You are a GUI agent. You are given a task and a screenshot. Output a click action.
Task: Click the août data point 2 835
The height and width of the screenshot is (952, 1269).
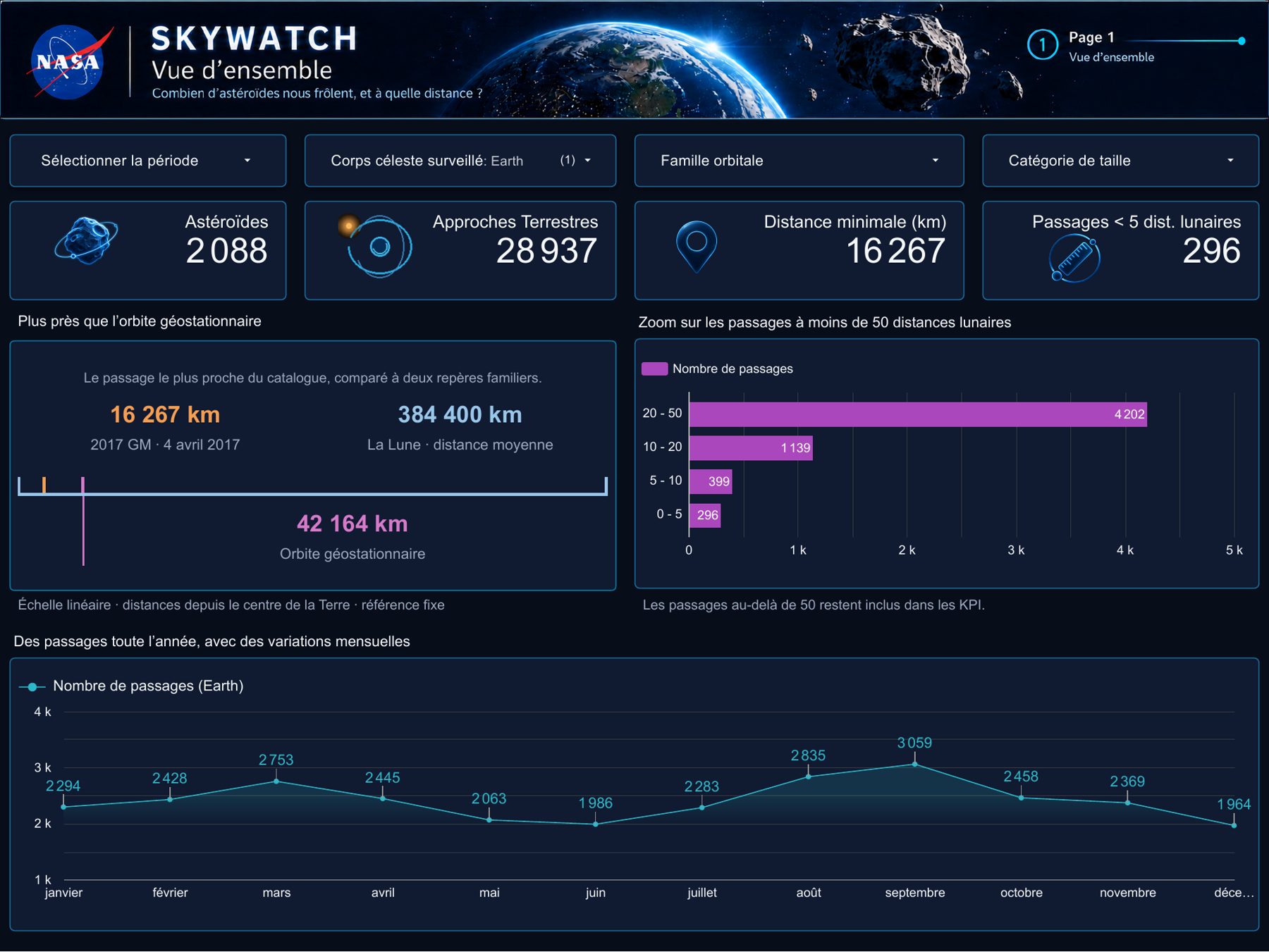coord(809,777)
